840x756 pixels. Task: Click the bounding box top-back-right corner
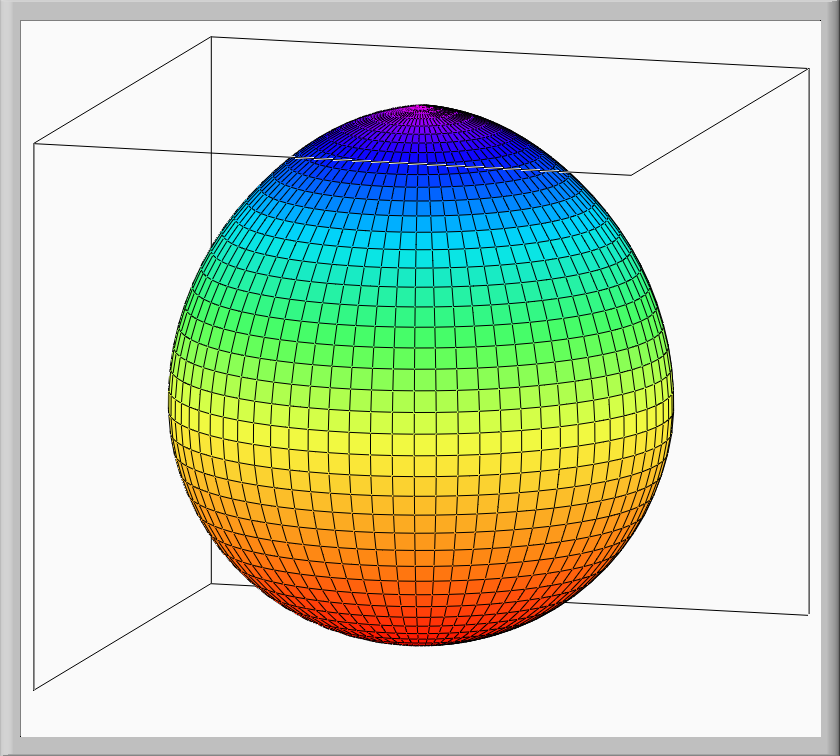pyautogui.click(x=807, y=69)
